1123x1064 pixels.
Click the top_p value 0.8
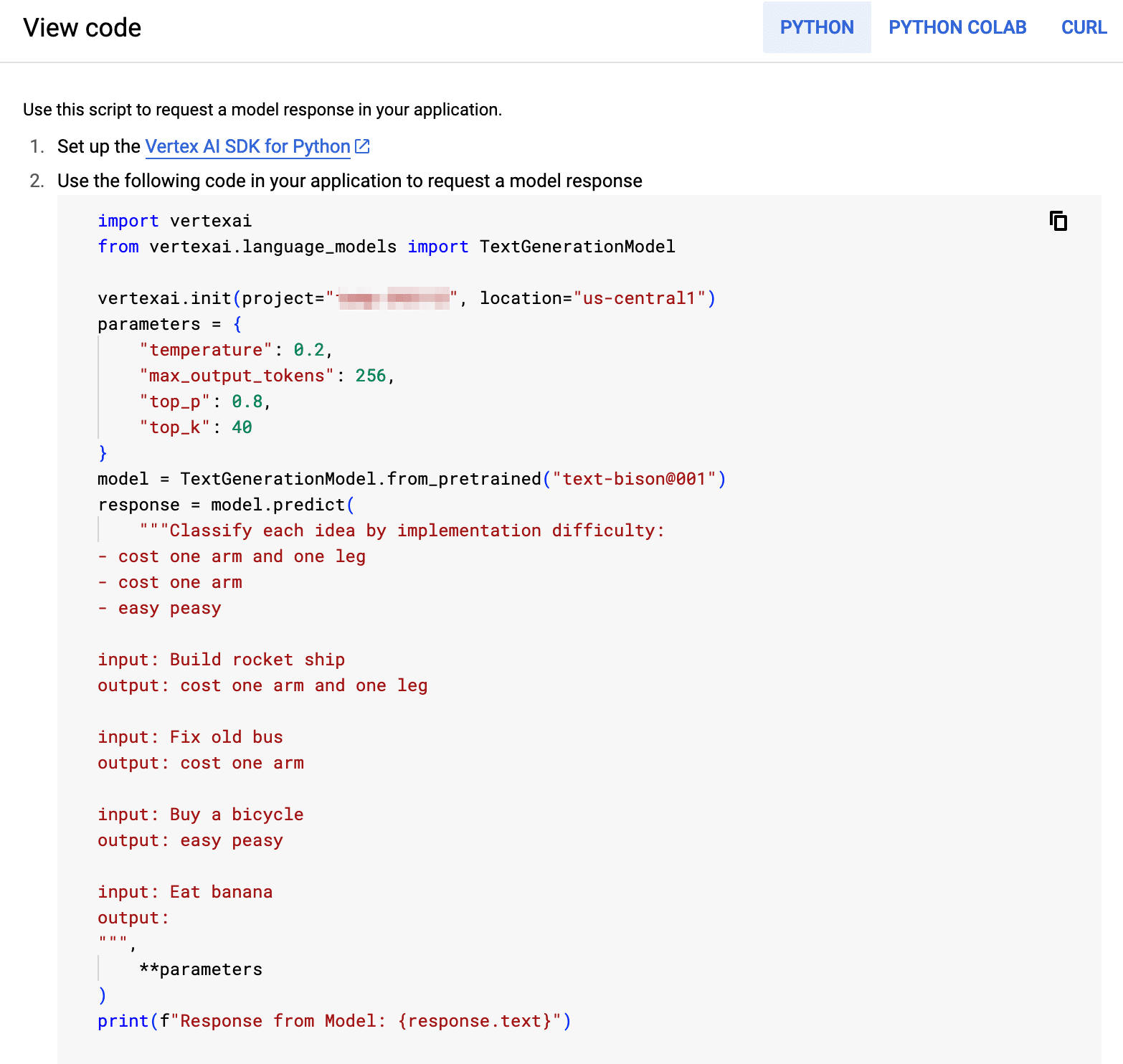247,402
